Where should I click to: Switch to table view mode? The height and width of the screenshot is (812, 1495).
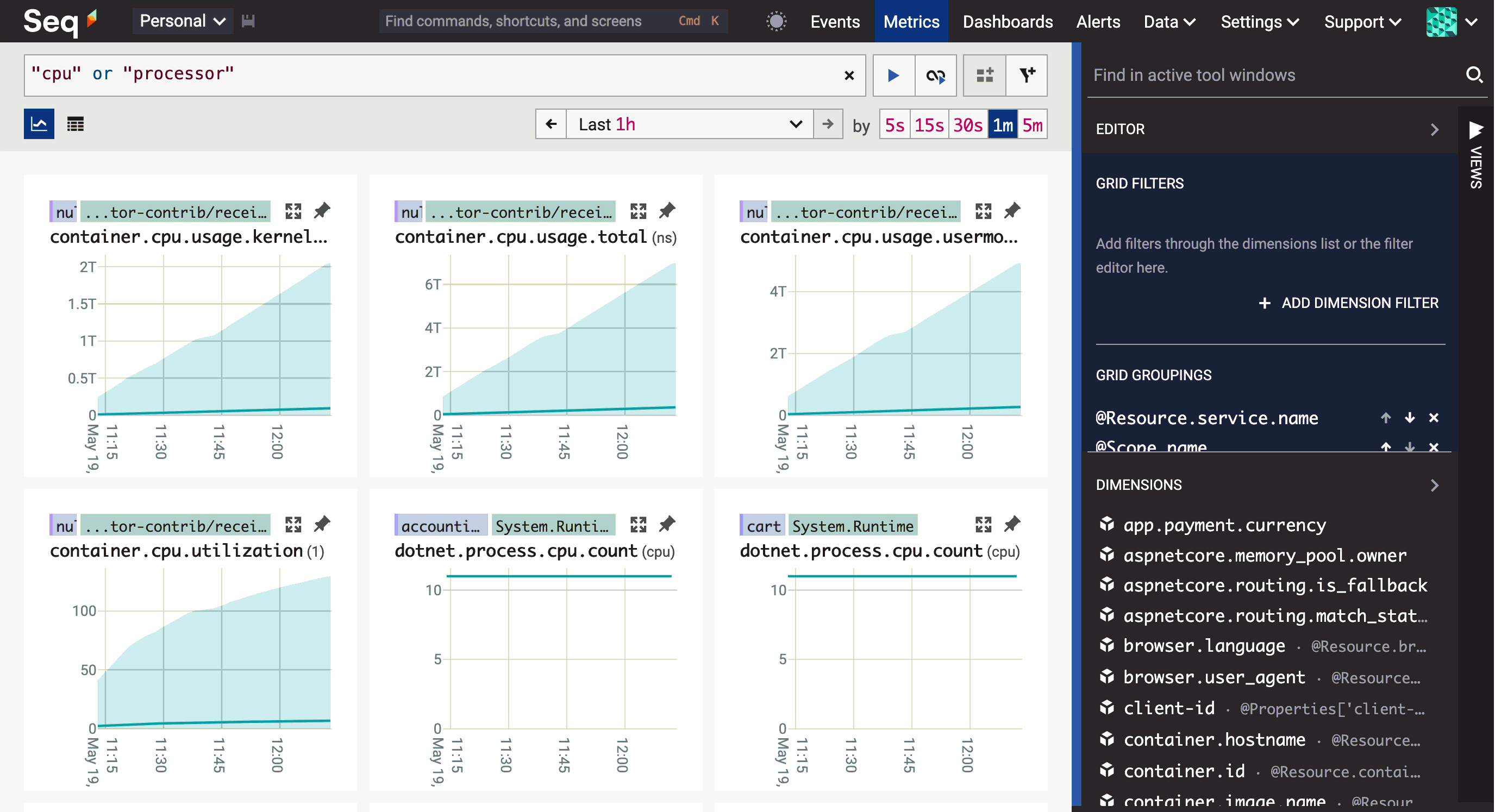tap(76, 123)
